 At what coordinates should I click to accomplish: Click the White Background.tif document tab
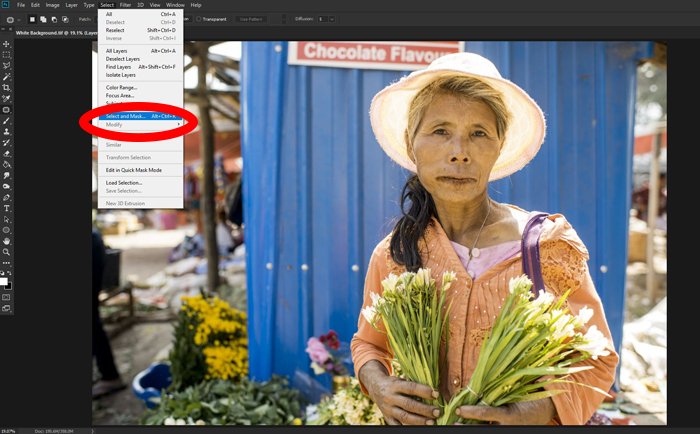50,32
